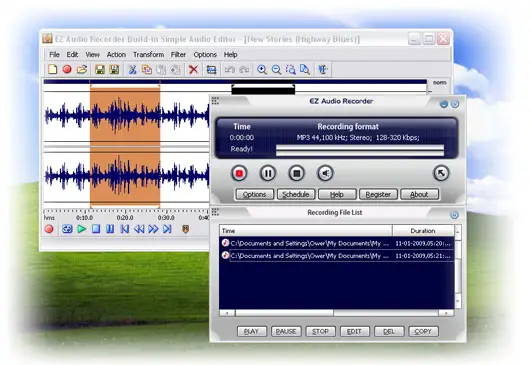Click the Open folder icon in editor toolbar
The width and height of the screenshot is (531, 365).
click(82, 69)
